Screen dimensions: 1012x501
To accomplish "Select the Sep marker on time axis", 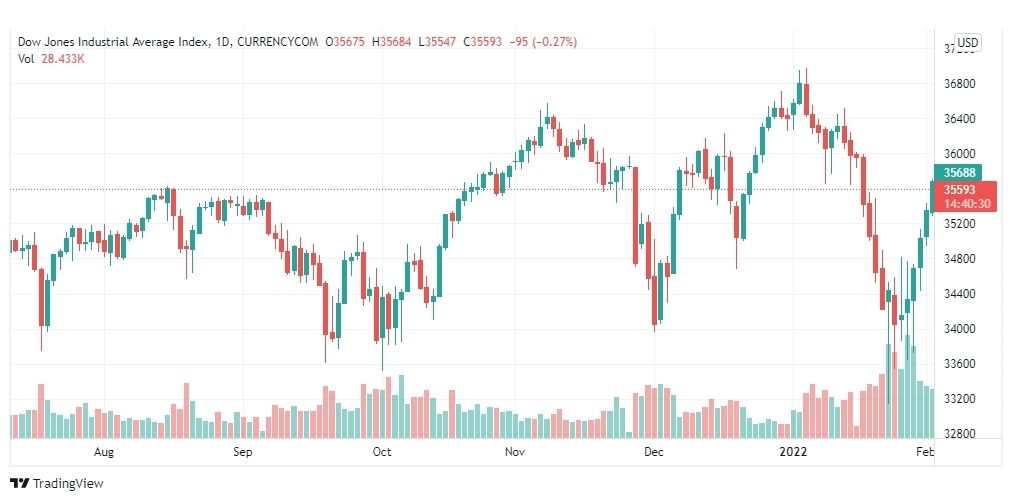I will point(243,452).
